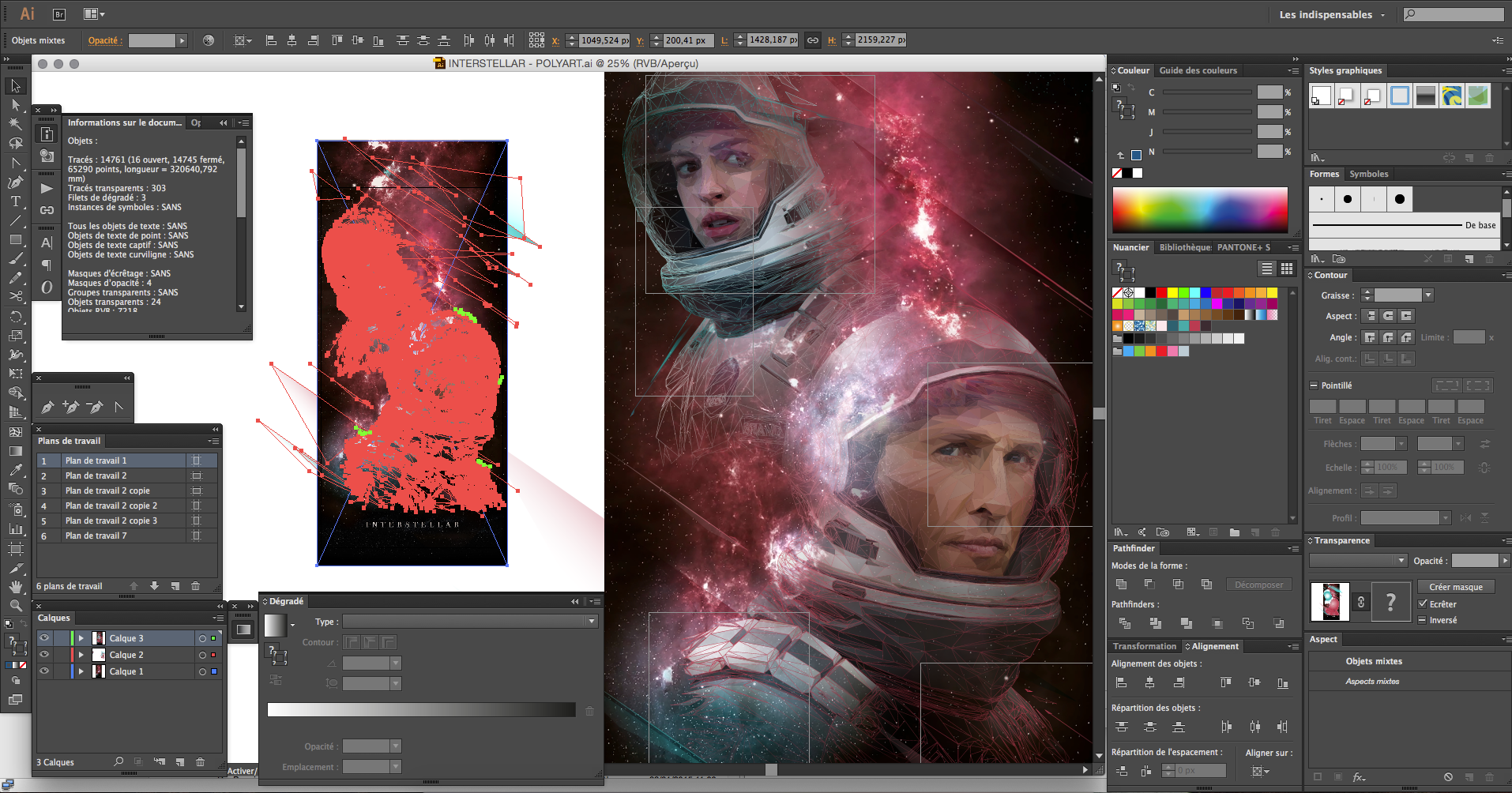Click the Unite shape mode icon in Pathfinder
The height and width of the screenshot is (793, 1512).
tap(1121, 584)
